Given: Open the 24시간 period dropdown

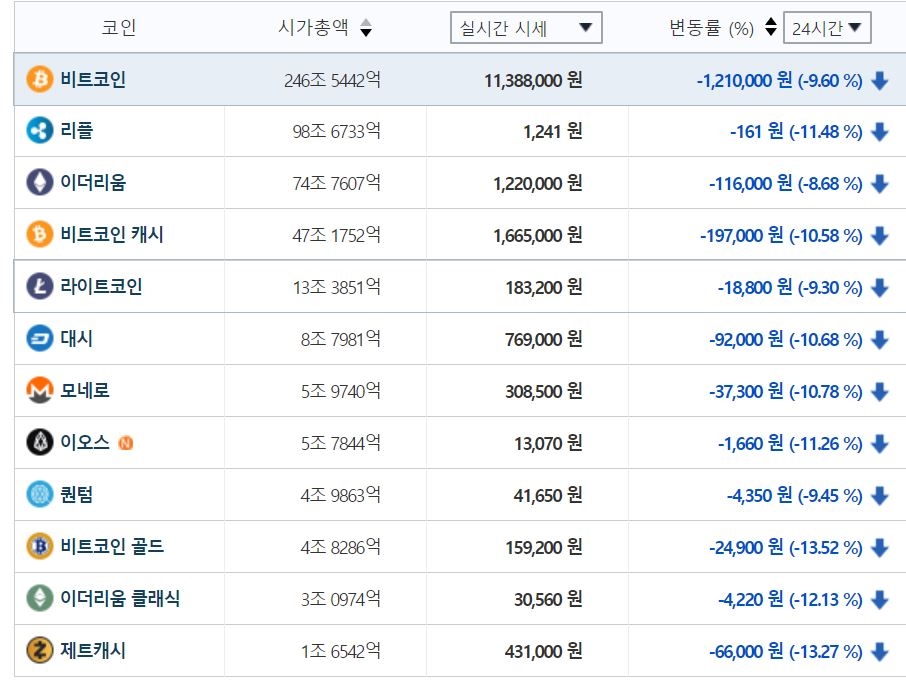Looking at the screenshot, I should coord(826,28).
